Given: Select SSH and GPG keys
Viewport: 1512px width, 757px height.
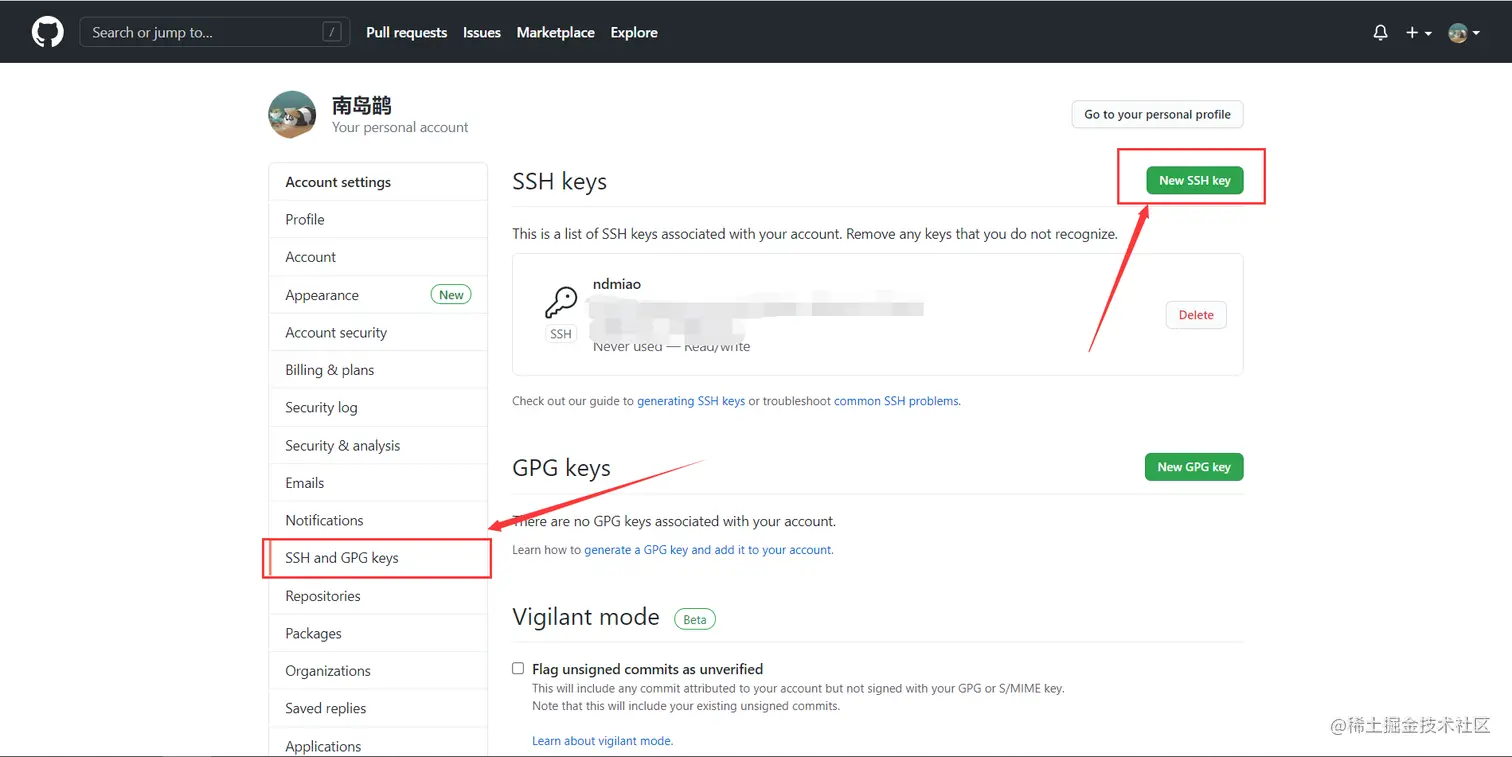Looking at the screenshot, I should tap(378, 558).
